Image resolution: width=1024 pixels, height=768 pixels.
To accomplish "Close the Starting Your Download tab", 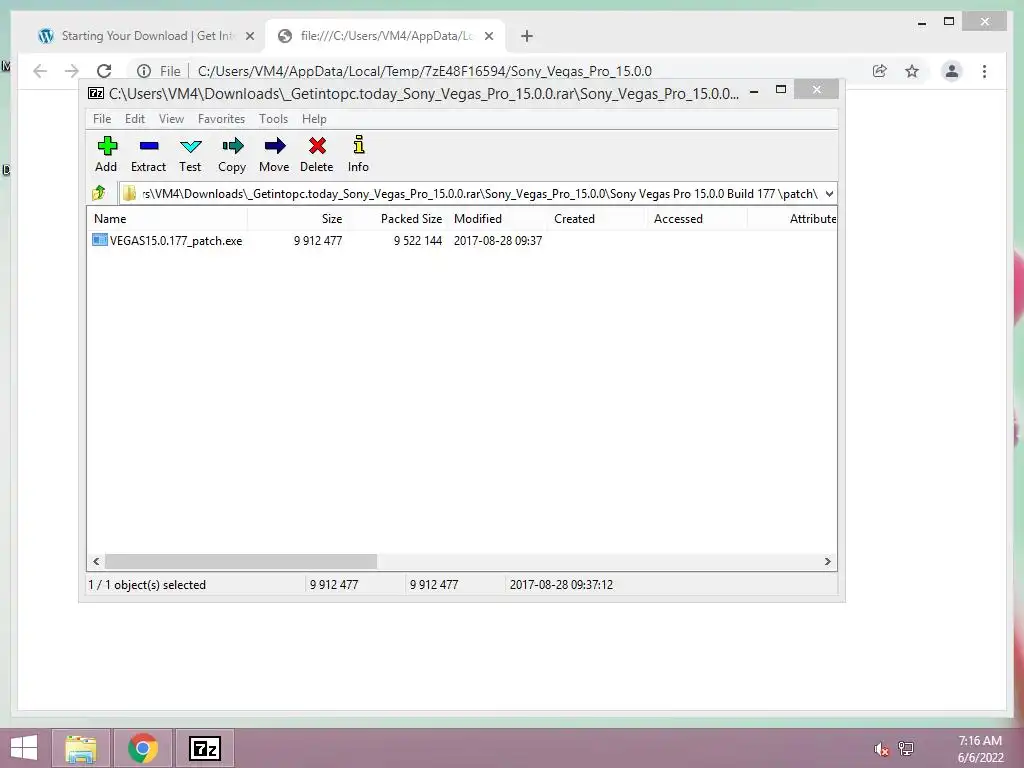I will [249, 37].
